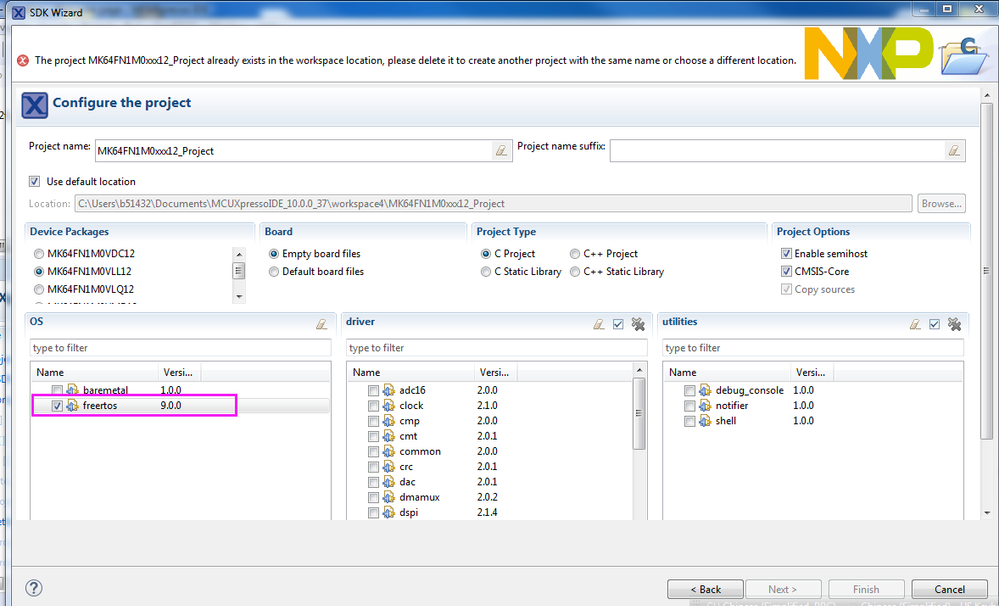Viewport: 999px width, 606px height.
Task: Click the Cancel button
Action: click(949, 589)
